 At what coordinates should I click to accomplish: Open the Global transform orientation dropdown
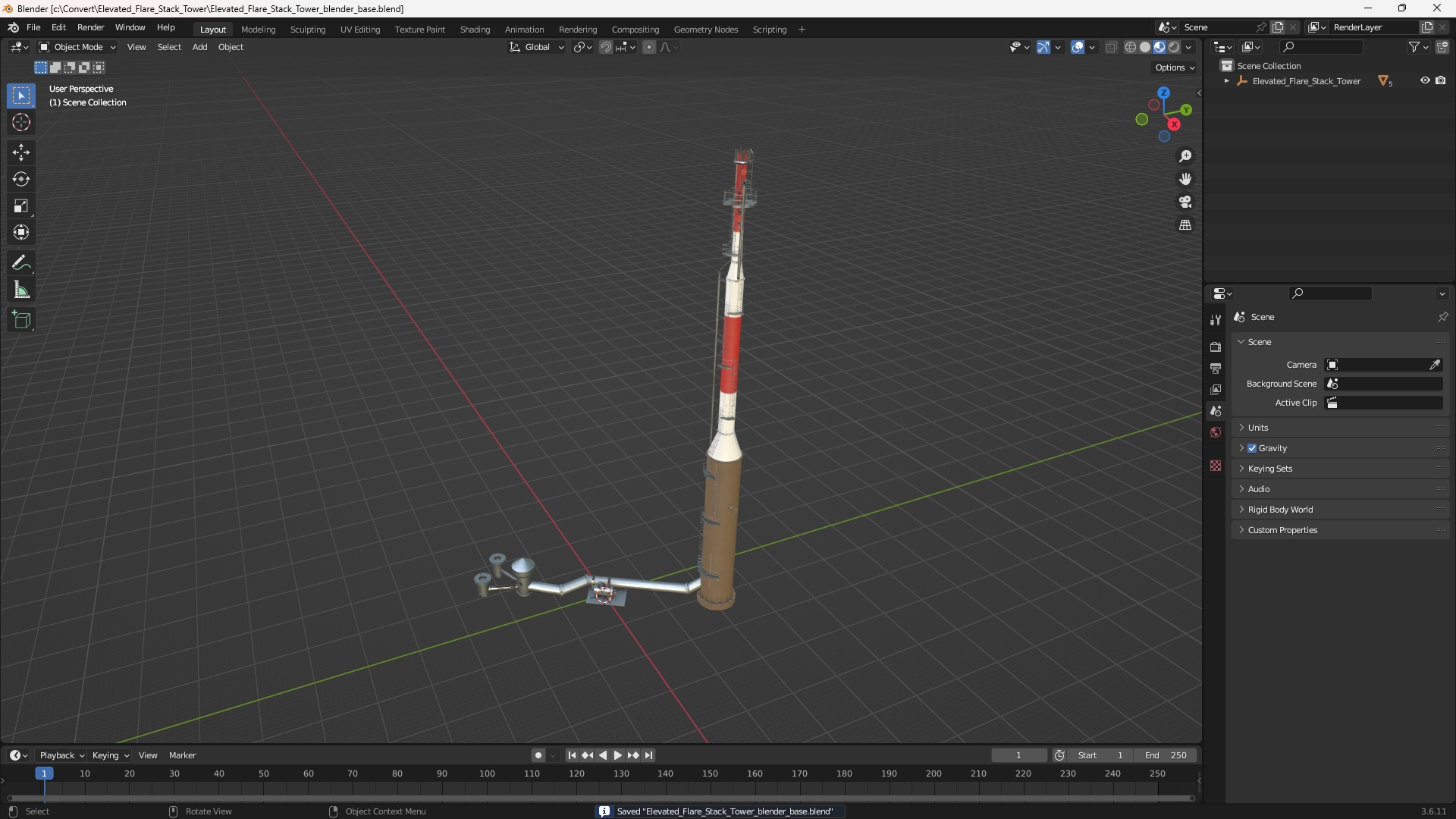536,47
